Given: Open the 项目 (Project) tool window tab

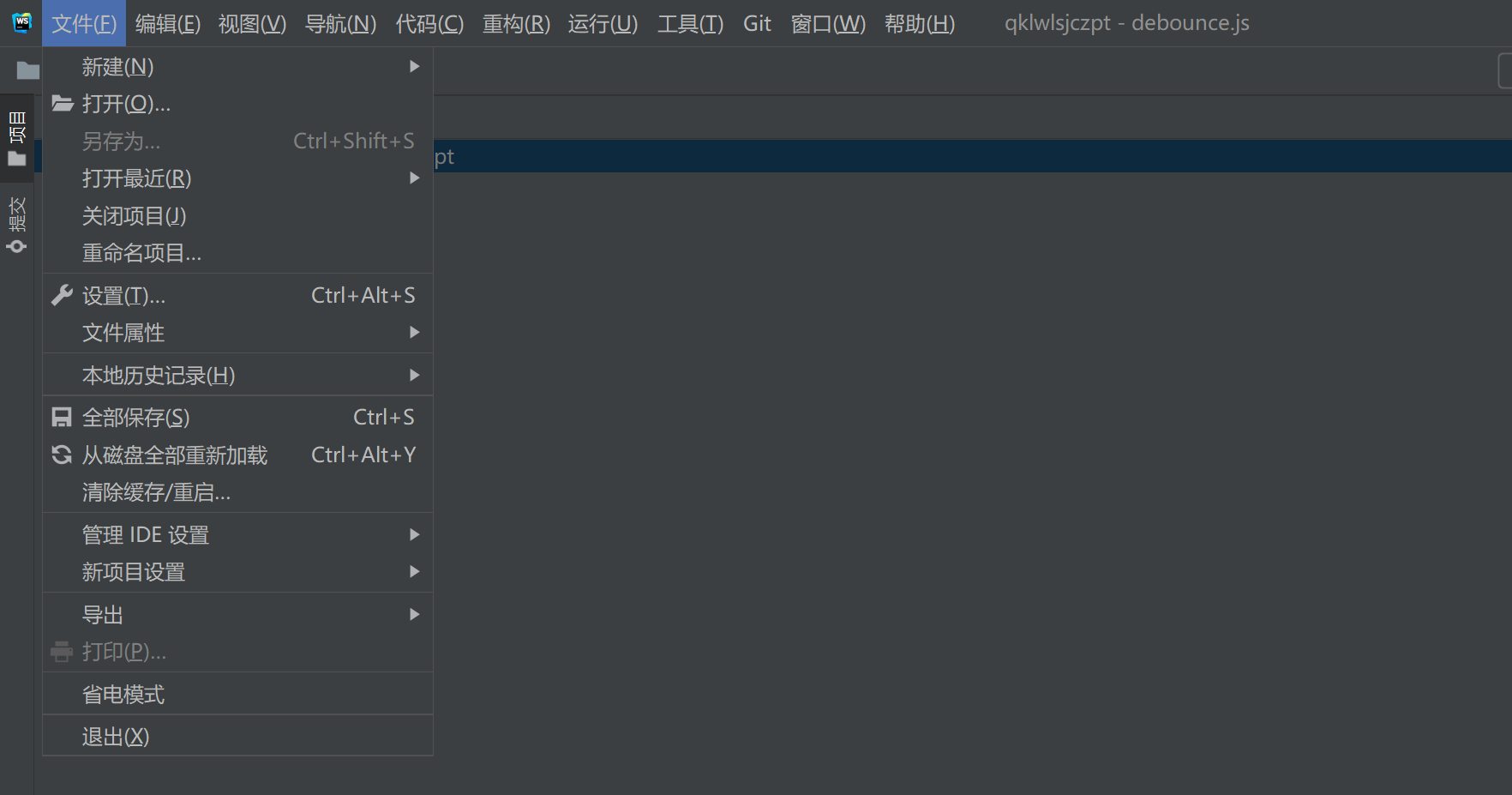Looking at the screenshot, I should point(16,138).
